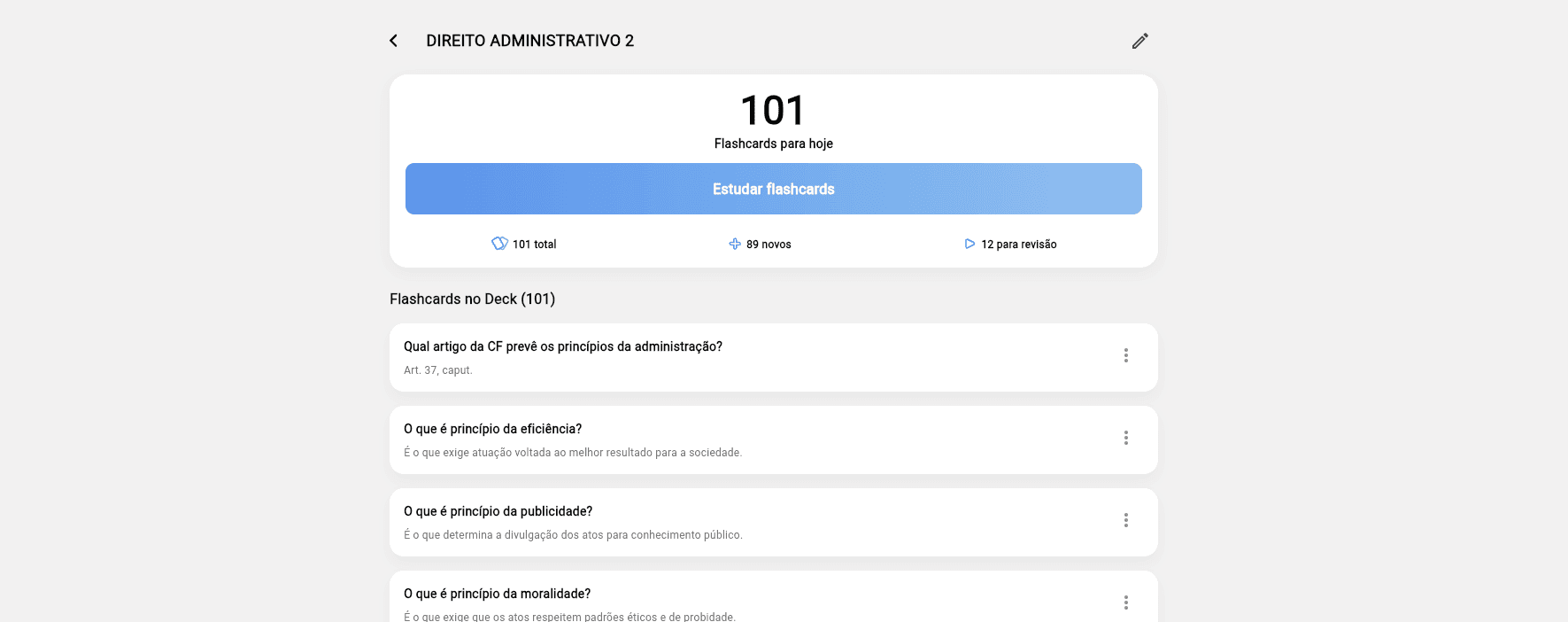Open options menu for 'princípio da eficiência' card
The image size is (1568, 622).
point(1126,438)
